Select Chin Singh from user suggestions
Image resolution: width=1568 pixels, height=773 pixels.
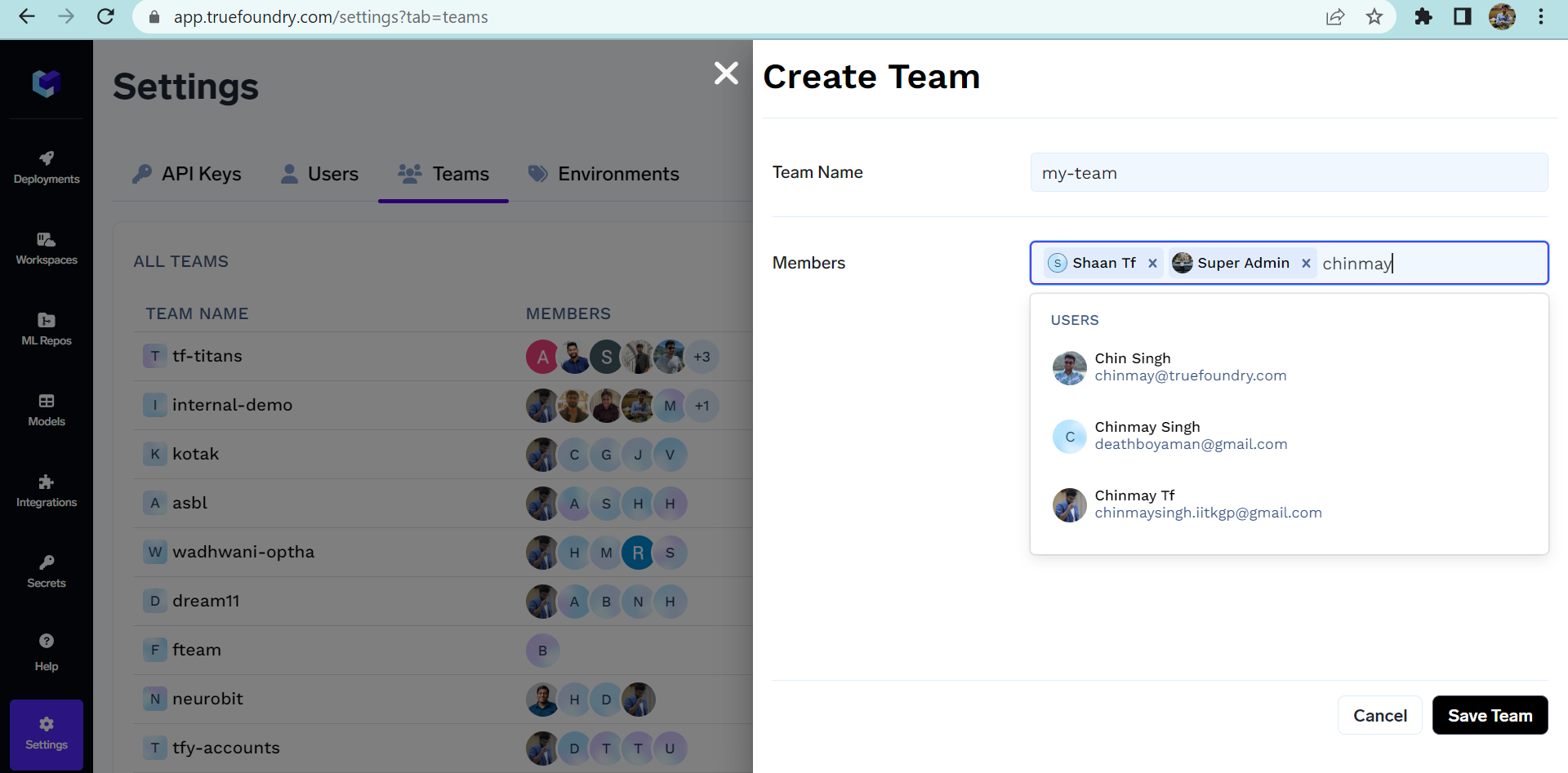1289,367
